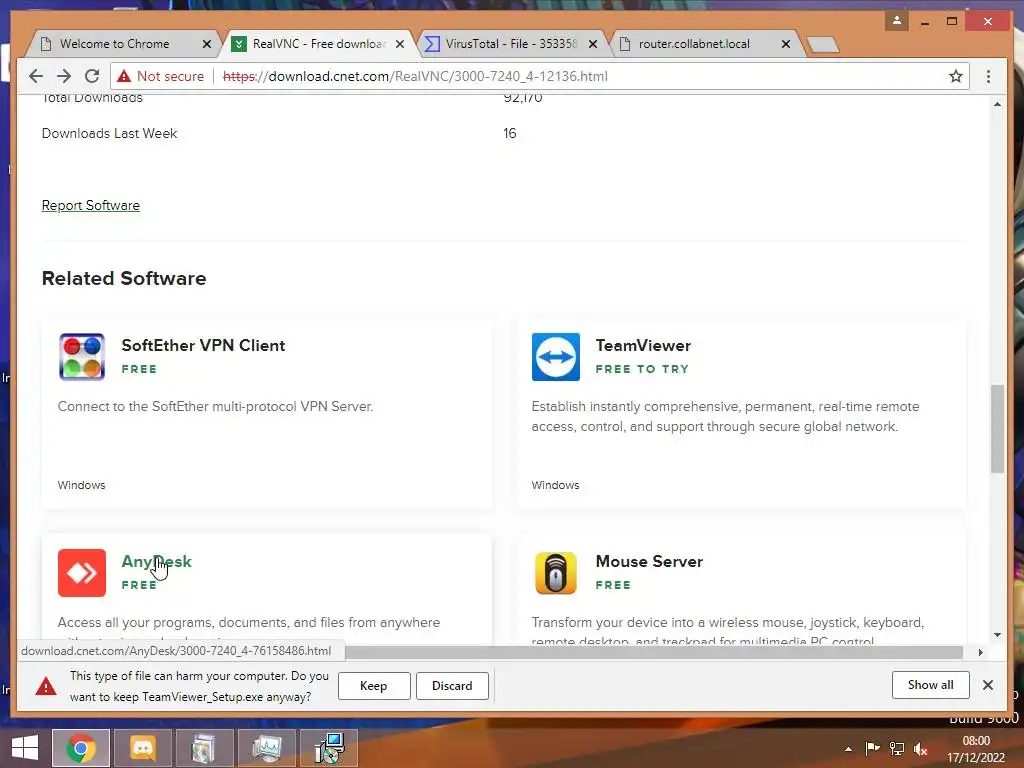Open Action Center flag icon
Image resolution: width=1024 pixels, height=768 pixels.
872,749
